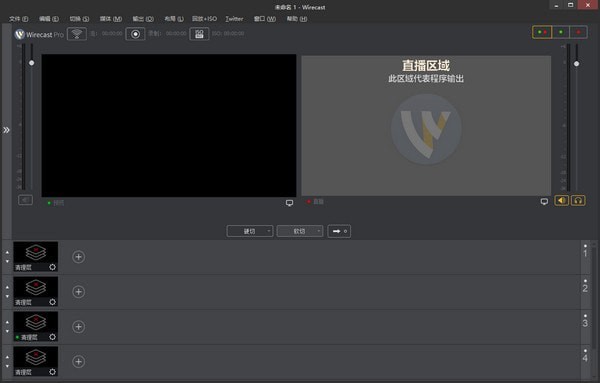Viewport: 600px width, 383px height.
Task: Toggle the headphone monitoring button
Action: (578, 200)
